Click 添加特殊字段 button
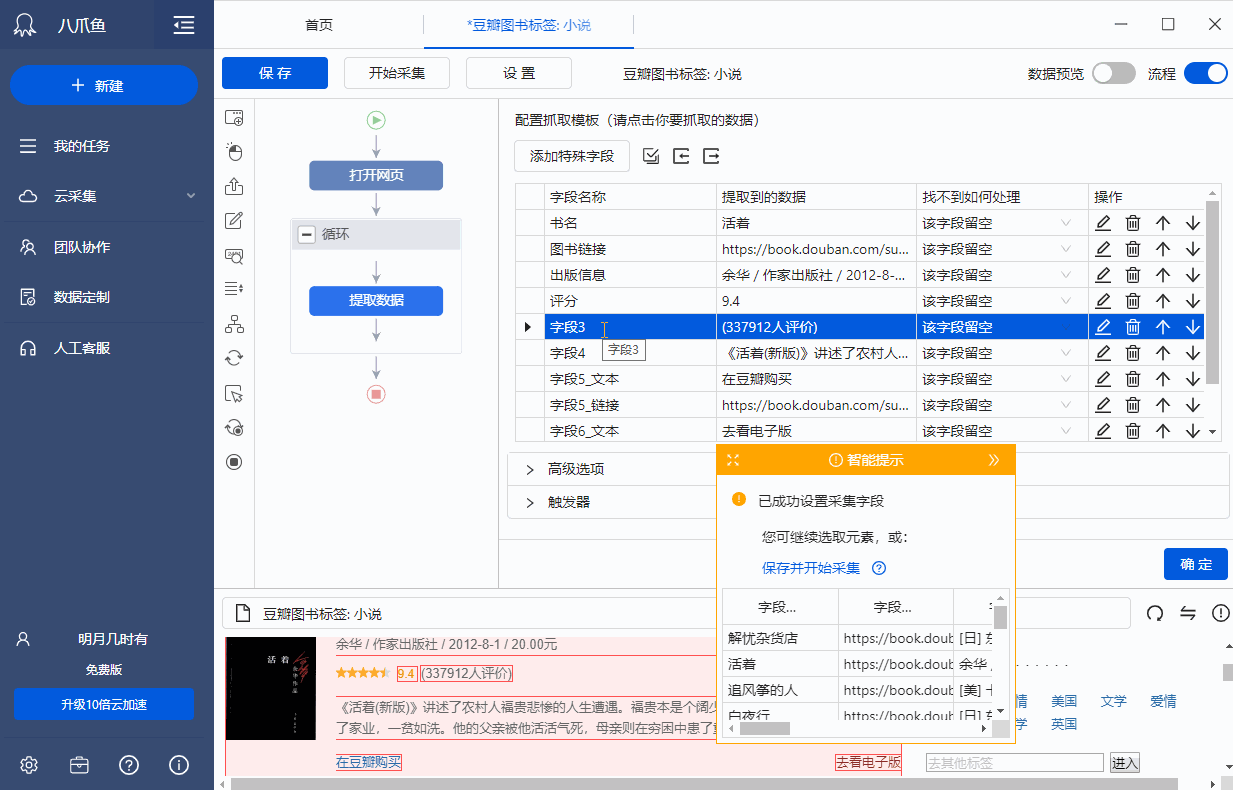This screenshot has height=790, width=1233. [x=572, y=156]
